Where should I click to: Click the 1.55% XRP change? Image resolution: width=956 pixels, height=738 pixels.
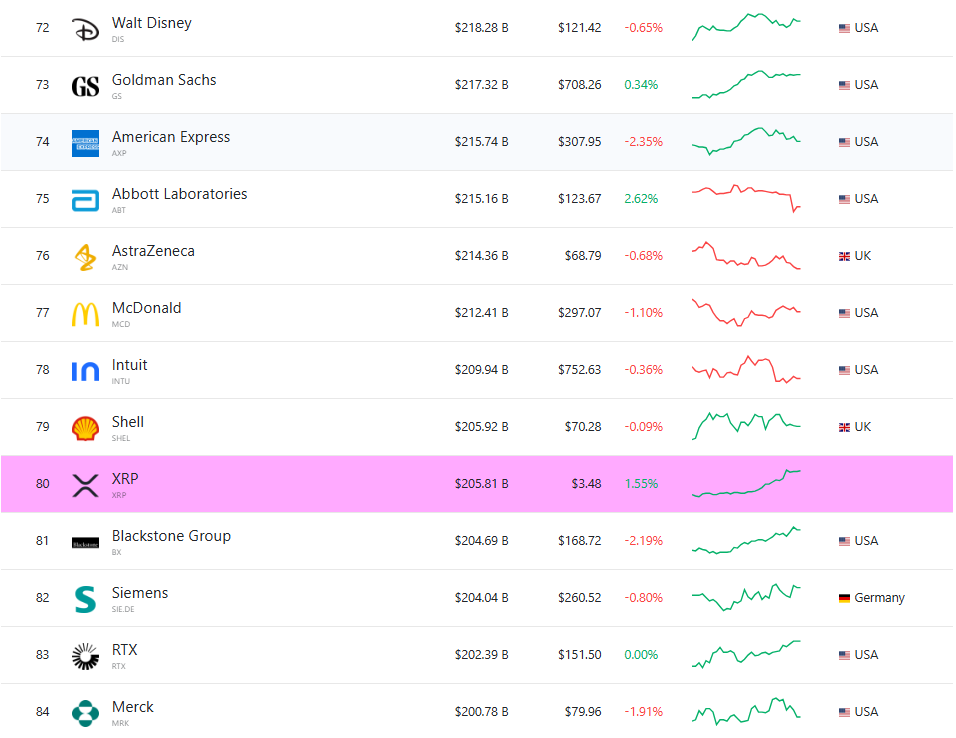pyautogui.click(x=641, y=484)
